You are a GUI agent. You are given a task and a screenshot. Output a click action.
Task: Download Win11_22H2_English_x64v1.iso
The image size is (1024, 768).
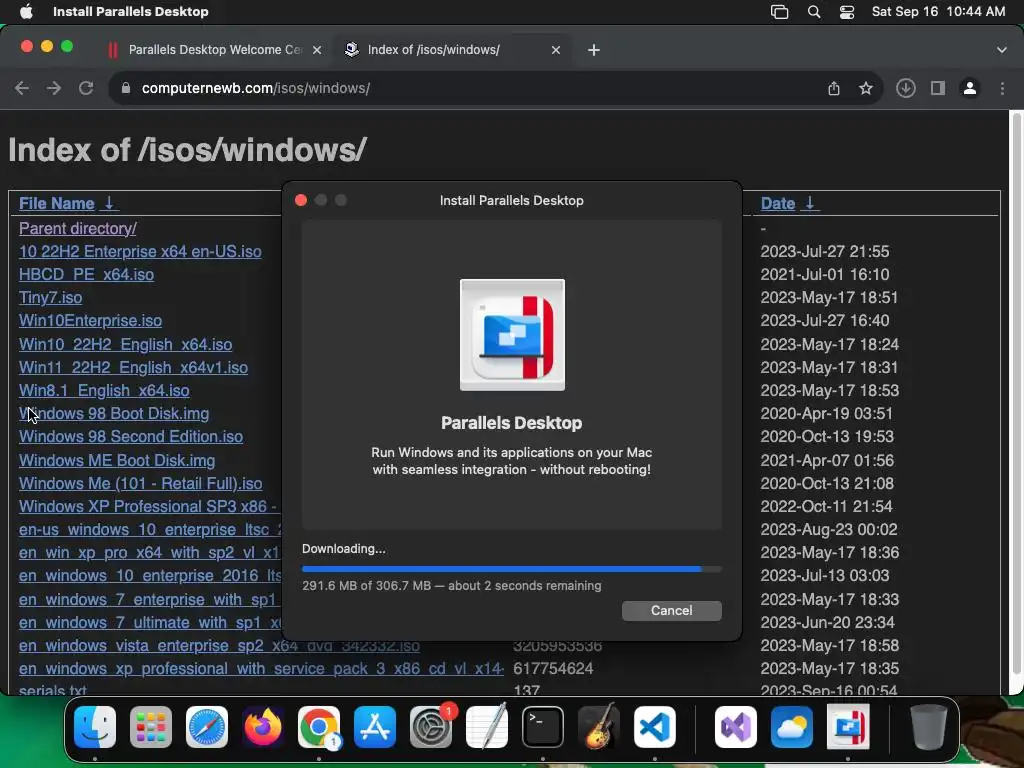click(x=133, y=368)
